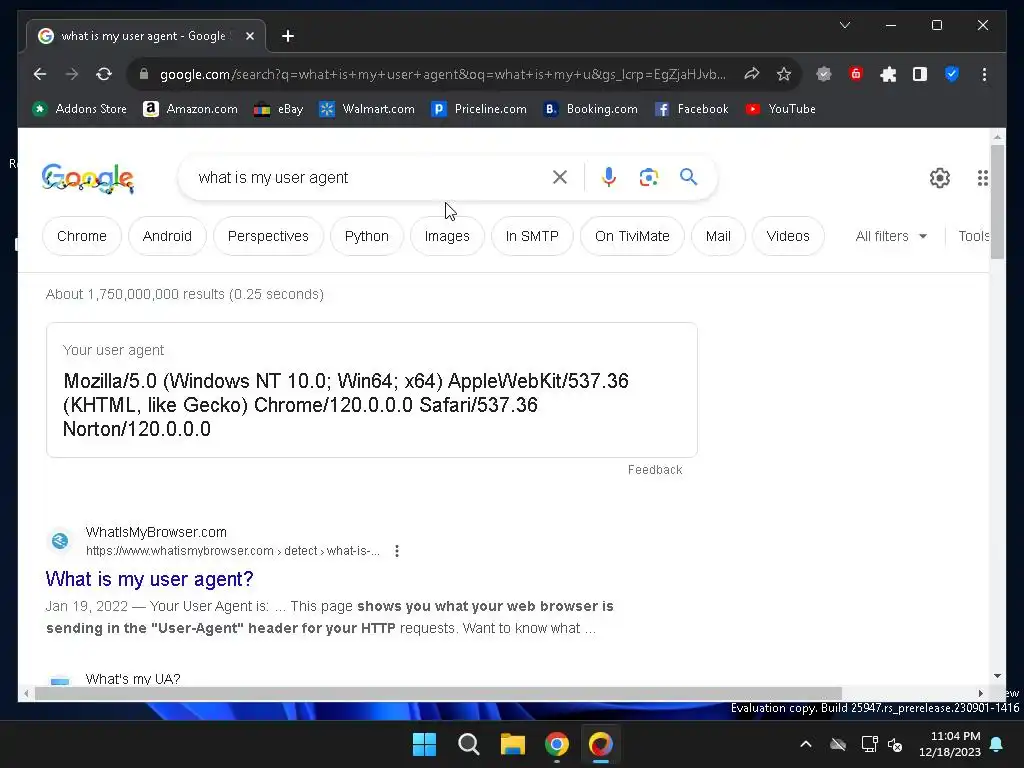Viewport: 1024px width, 768px height.
Task: Select the In SMTP filter chip
Action: click(532, 236)
